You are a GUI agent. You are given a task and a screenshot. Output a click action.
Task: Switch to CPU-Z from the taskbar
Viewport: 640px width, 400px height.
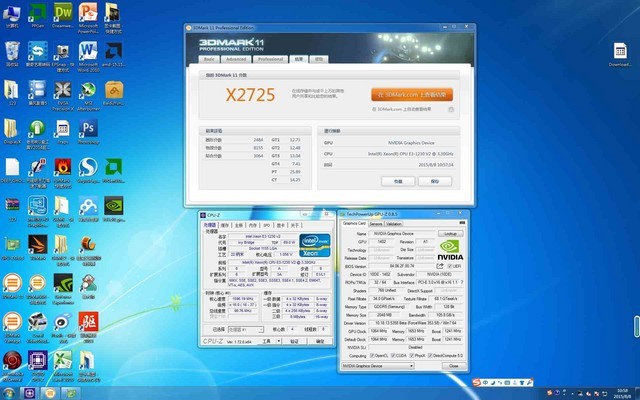pyautogui.click(x=29, y=393)
